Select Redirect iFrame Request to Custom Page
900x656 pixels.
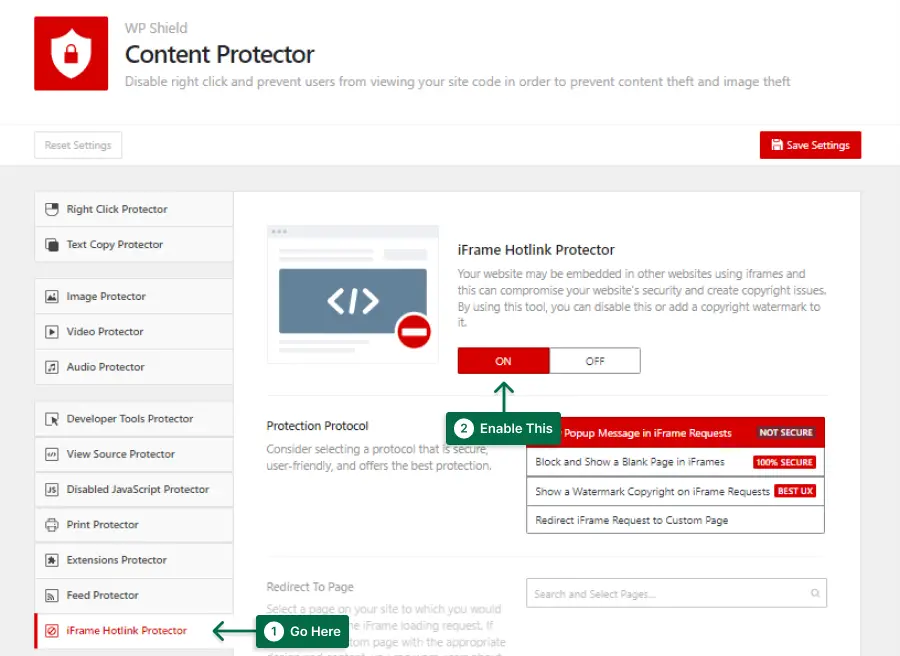tap(675, 520)
